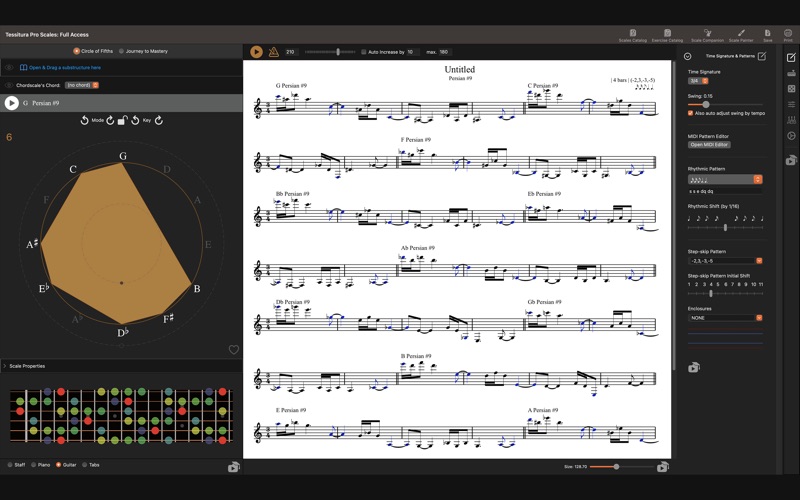Select Piano view radio button
The height and width of the screenshot is (500, 800).
click(x=34, y=465)
